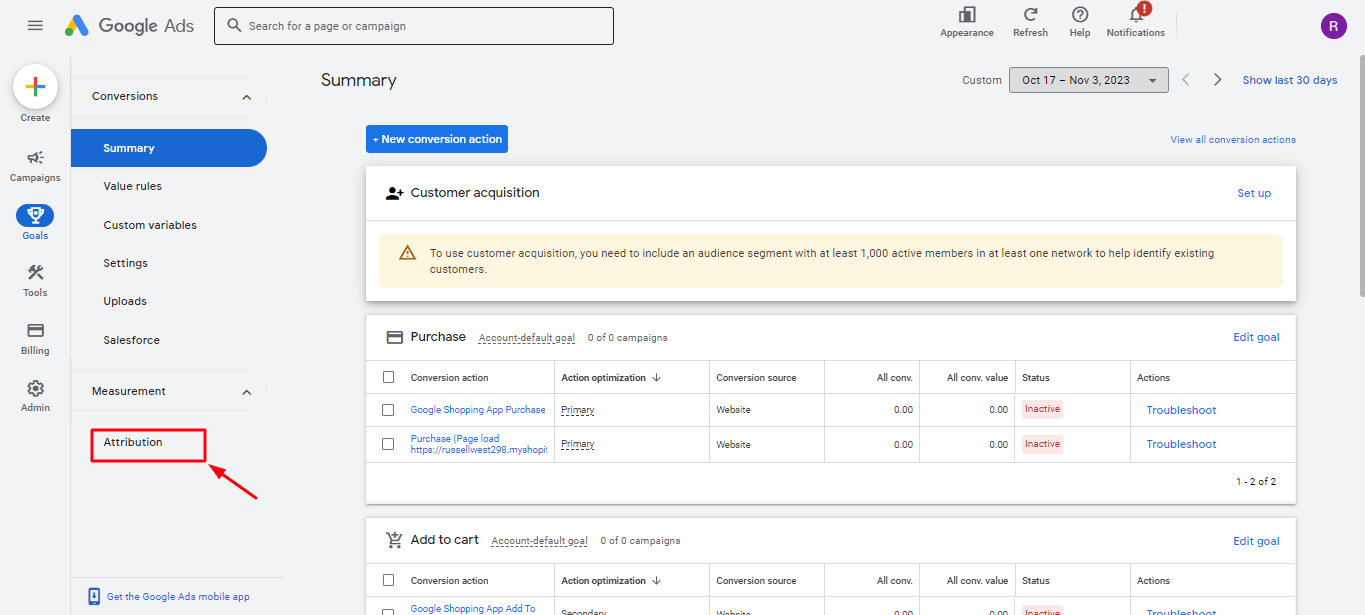Click Conversion source header in Purchase table
Viewport: 1365px width, 615px height.
[x=756, y=378]
